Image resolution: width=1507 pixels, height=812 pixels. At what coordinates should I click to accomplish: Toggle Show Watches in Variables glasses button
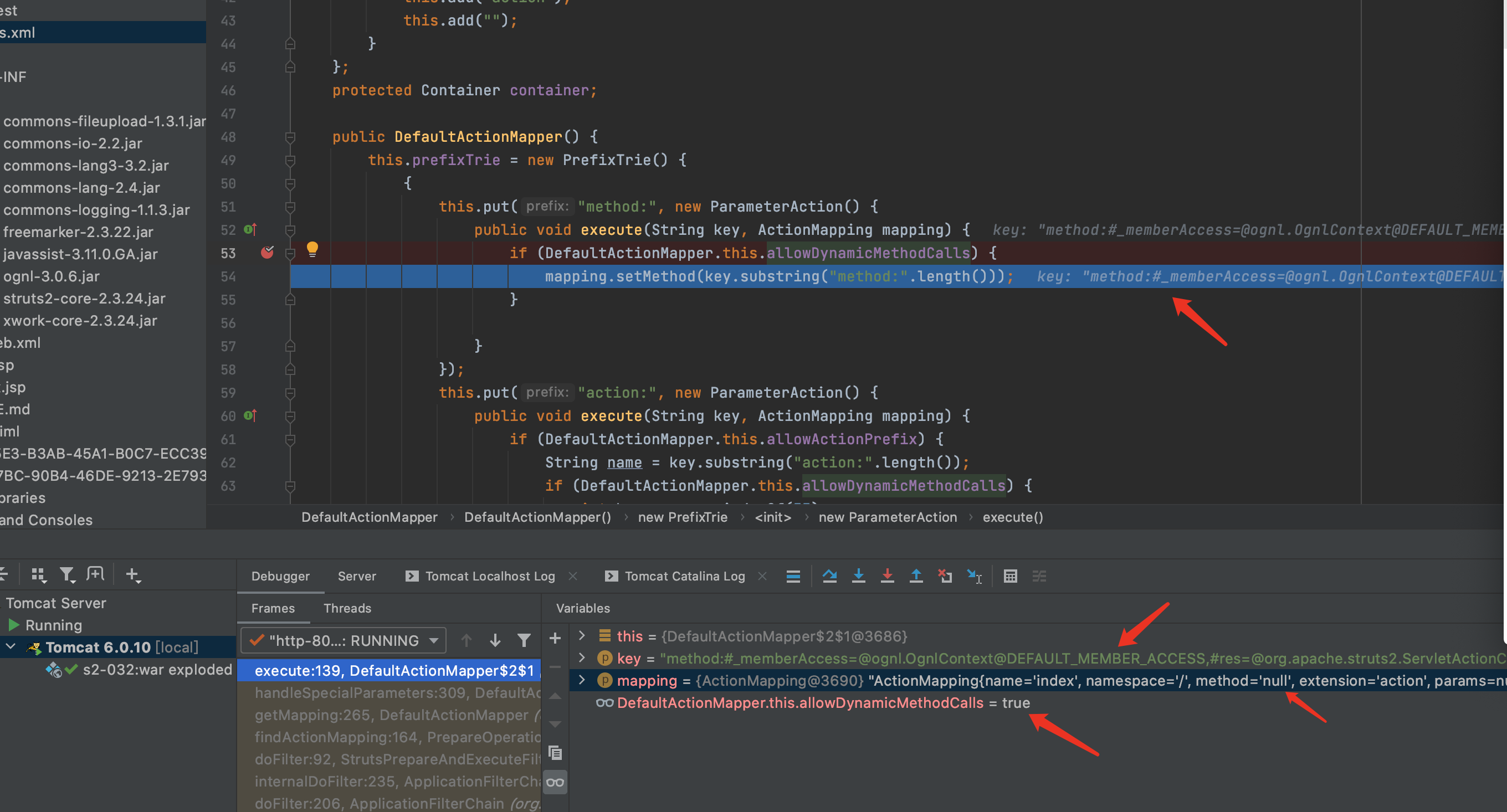(x=555, y=782)
